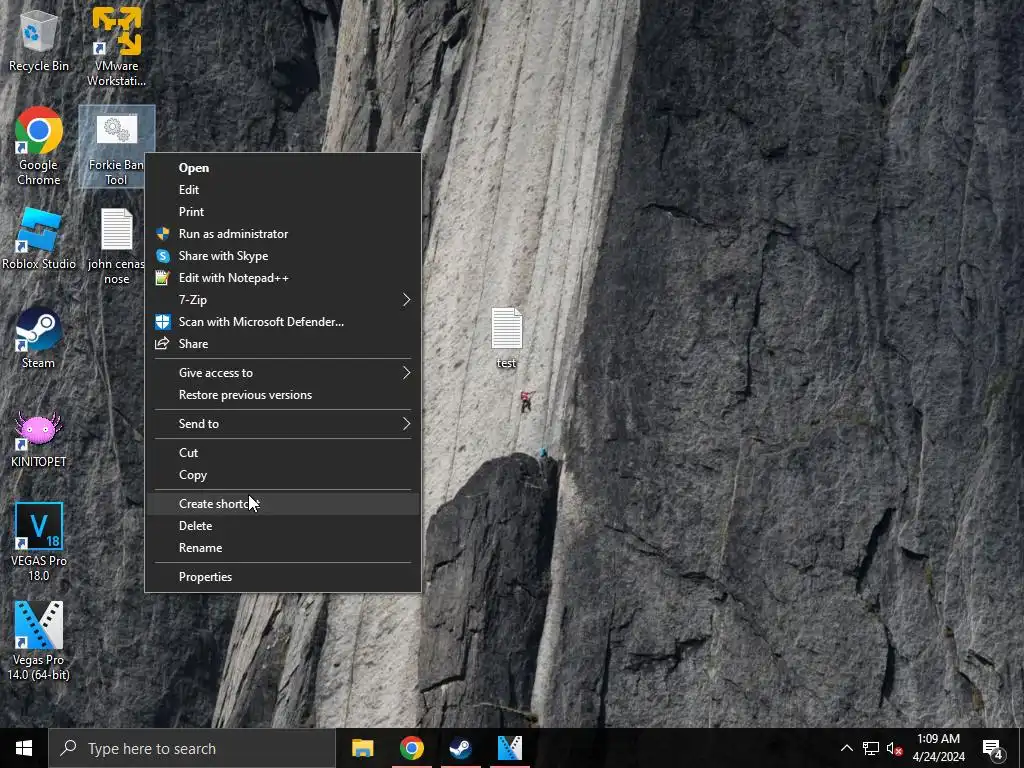The width and height of the screenshot is (1024, 768).
Task: Select Scan with Microsoft Defender...
Action: pos(283,322)
